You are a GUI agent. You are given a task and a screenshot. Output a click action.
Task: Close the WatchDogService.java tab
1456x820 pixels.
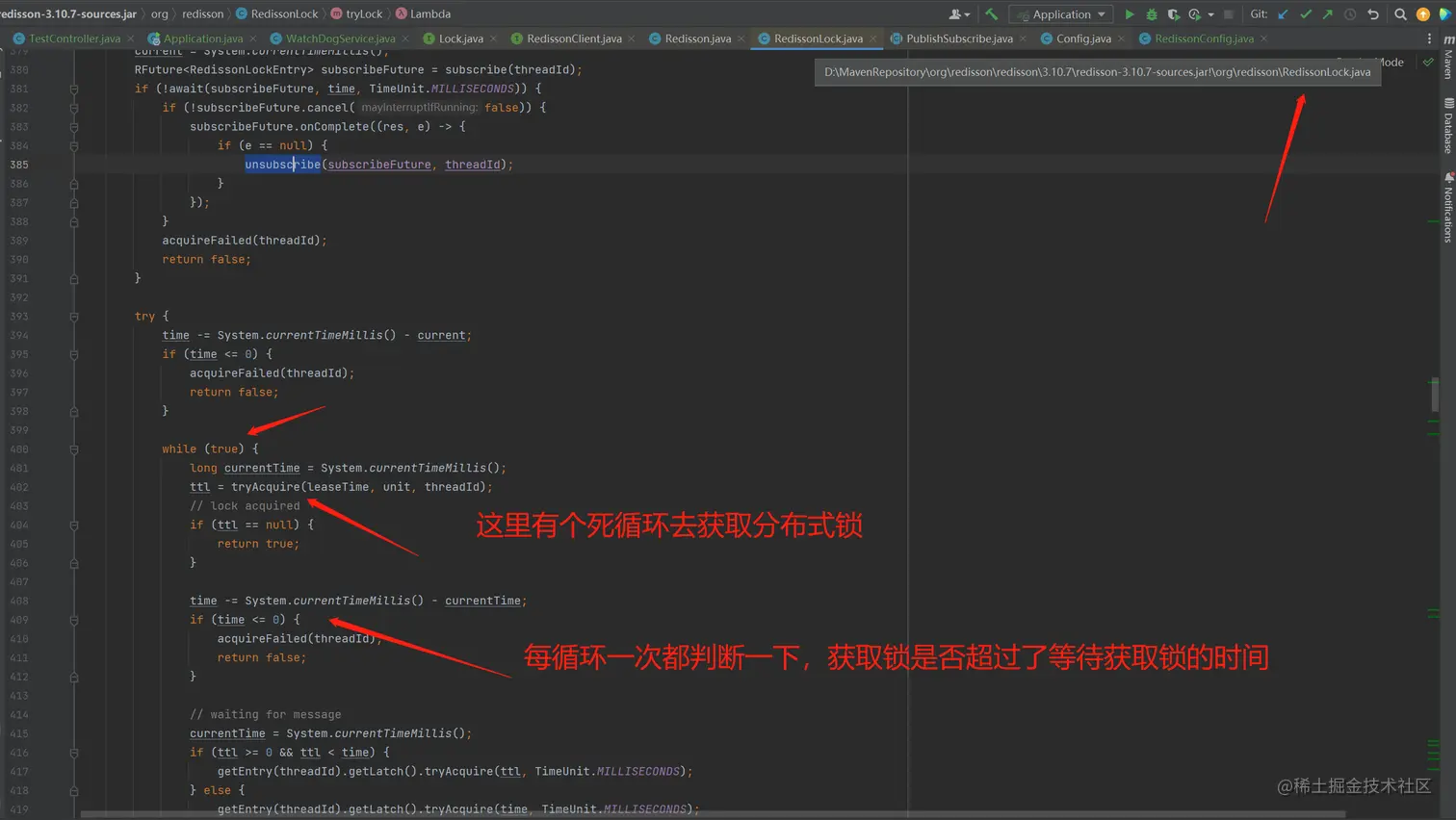coord(405,38)
